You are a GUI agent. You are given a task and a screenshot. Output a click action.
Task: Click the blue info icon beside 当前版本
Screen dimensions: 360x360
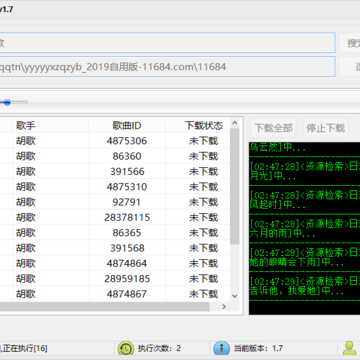[x=221, y=349]
